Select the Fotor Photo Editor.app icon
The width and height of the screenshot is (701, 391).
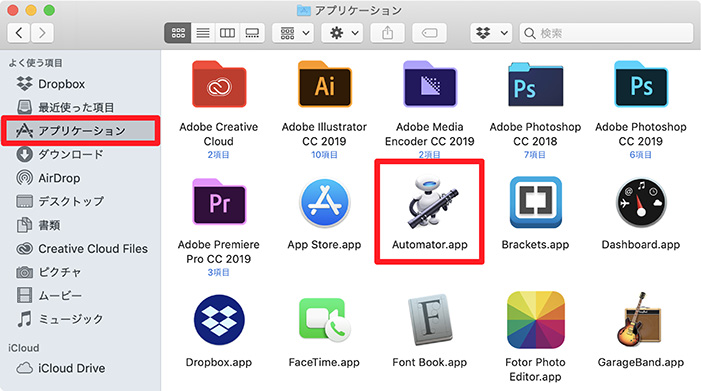(x=536, y=320)
